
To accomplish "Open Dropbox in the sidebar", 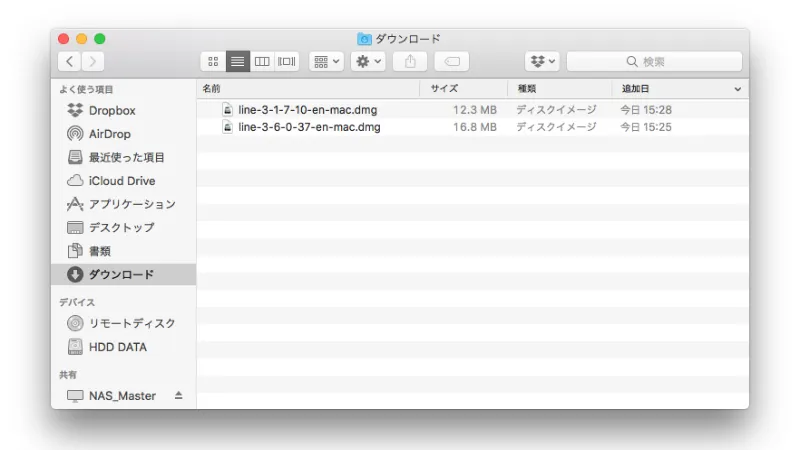I will 111,111.
